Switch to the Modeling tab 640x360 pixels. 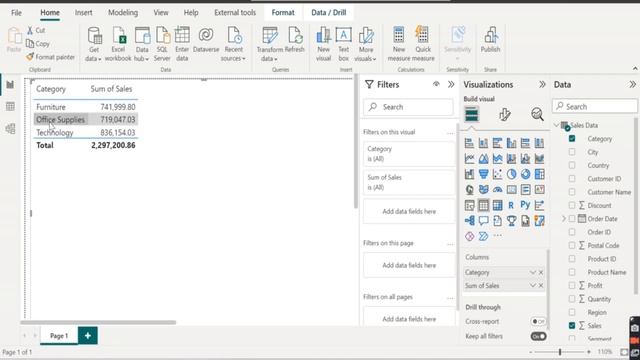123,13
